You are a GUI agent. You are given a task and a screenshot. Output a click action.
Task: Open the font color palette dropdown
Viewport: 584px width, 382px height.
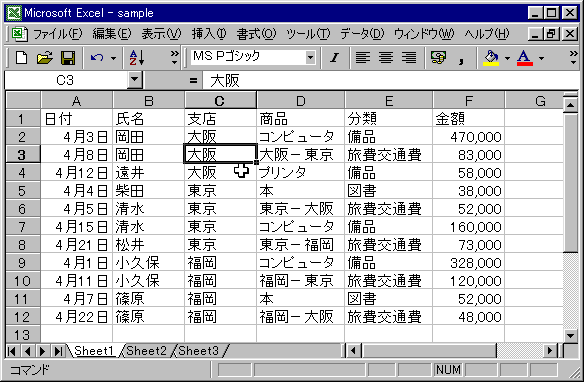tap(541, 58)
